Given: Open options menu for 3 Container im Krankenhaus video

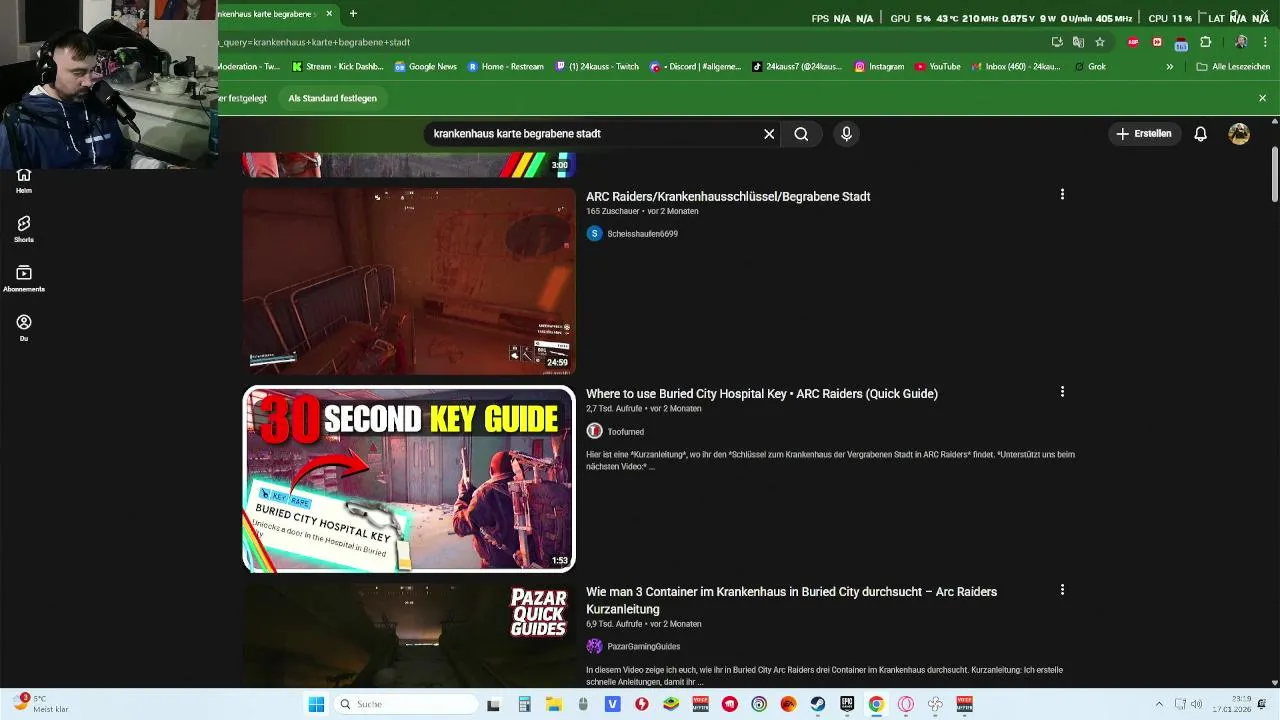Looking at the screenshot, I should pos(1062,590).
